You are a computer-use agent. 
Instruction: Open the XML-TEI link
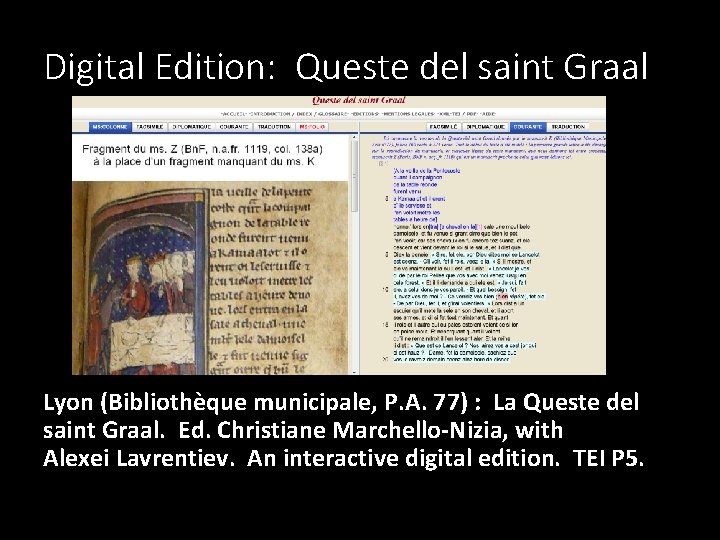point(450,114)
